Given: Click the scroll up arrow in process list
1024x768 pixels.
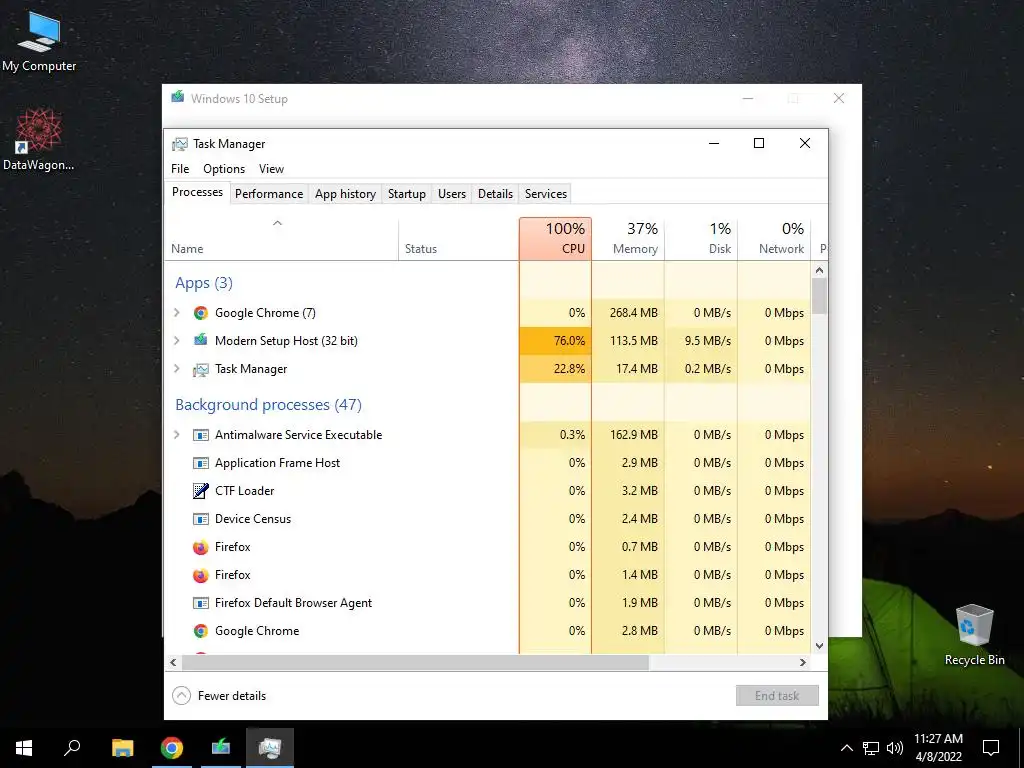Looking at the screenshot, I should [820, 270].
